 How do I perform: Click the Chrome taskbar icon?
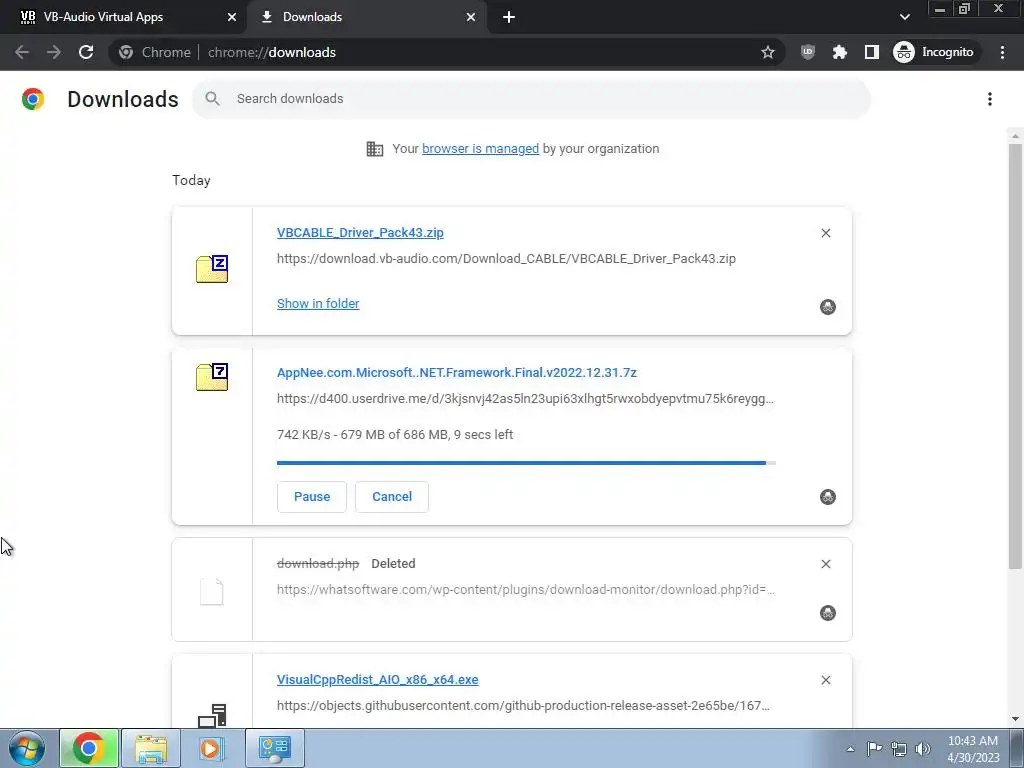coord(89,748)
